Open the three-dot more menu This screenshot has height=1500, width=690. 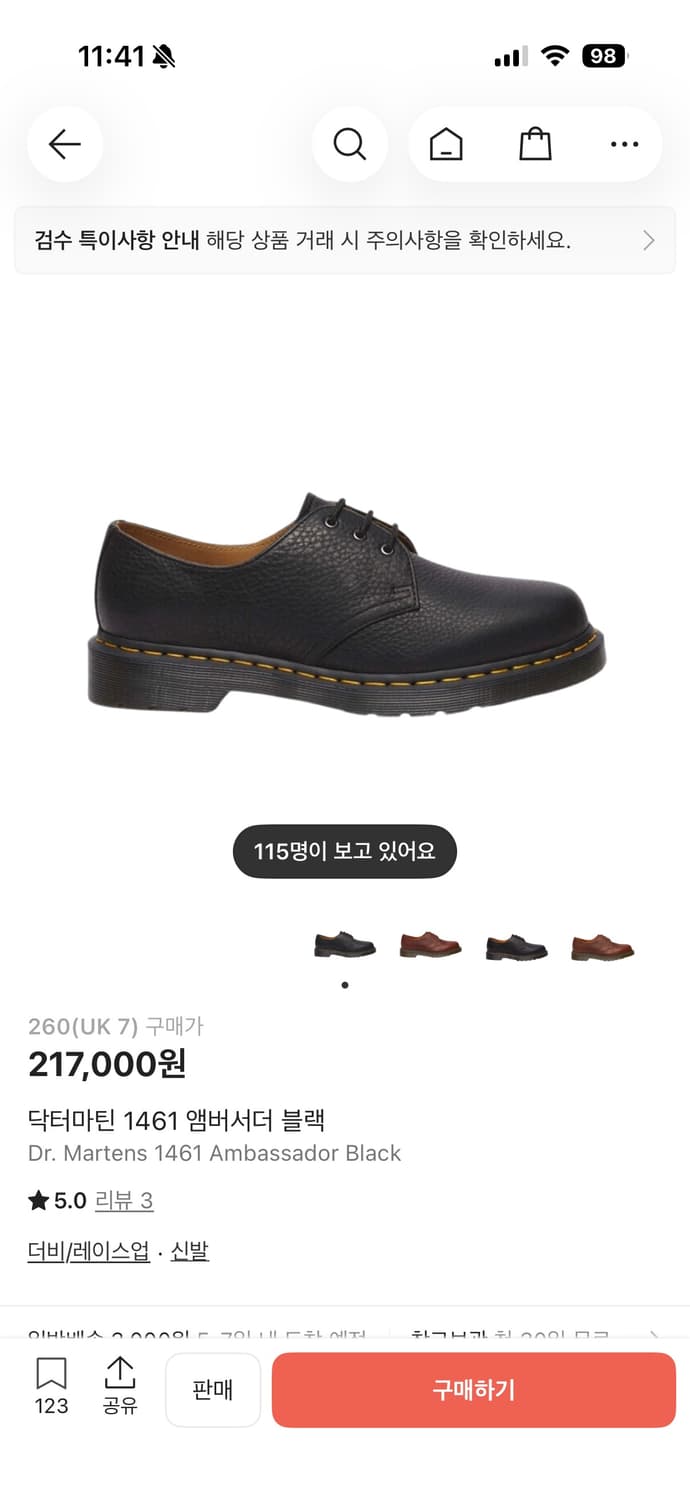coord(624,145)
